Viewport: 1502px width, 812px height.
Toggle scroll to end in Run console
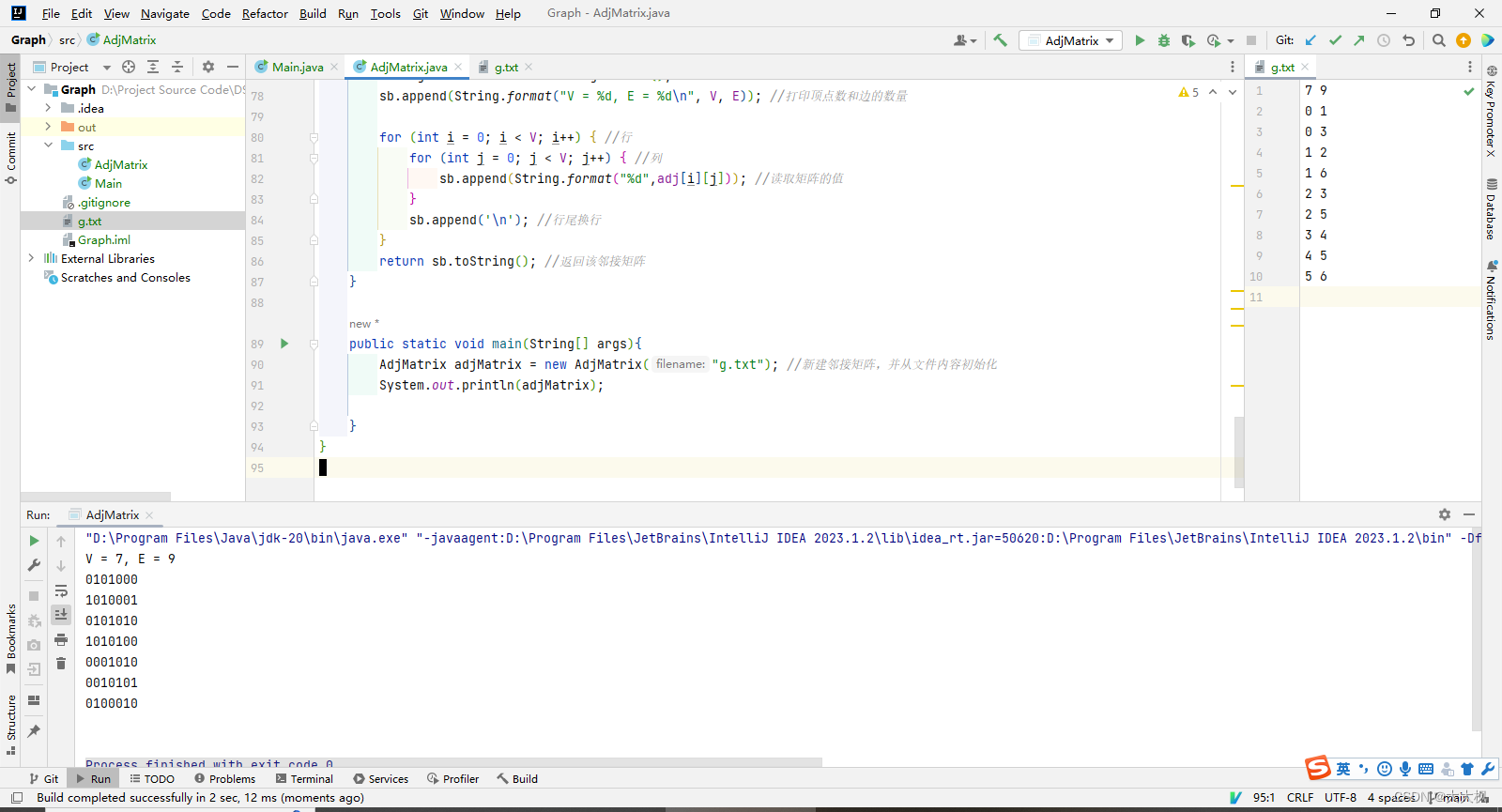[61, 615]
